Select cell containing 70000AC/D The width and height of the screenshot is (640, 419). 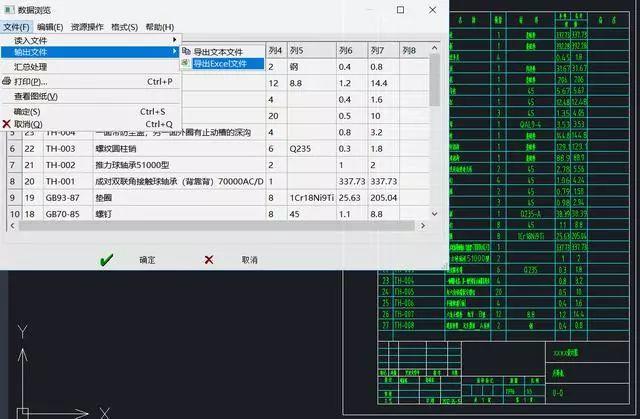180,181
